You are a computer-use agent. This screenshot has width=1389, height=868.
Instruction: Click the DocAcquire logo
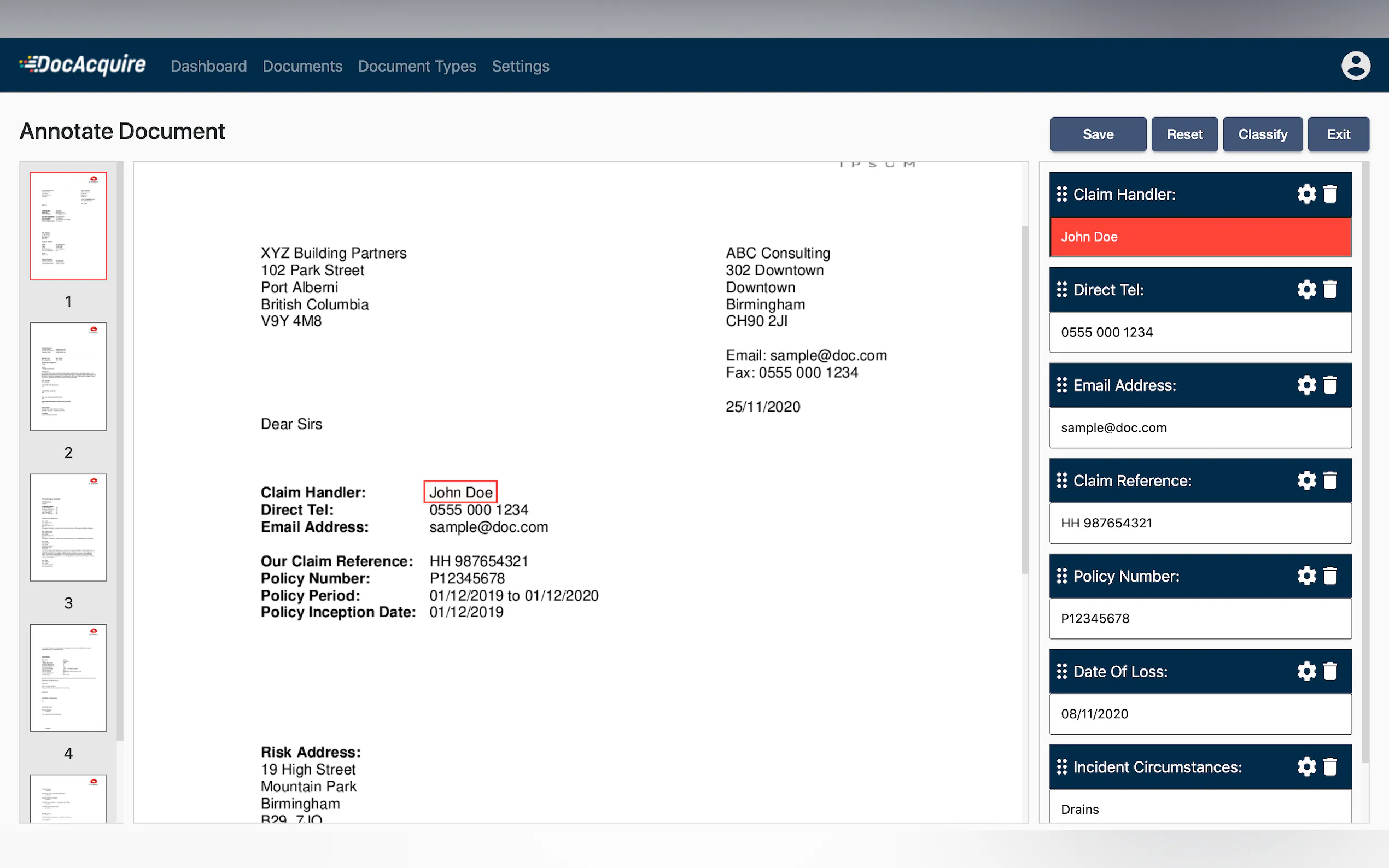click(x=83, y=65)
